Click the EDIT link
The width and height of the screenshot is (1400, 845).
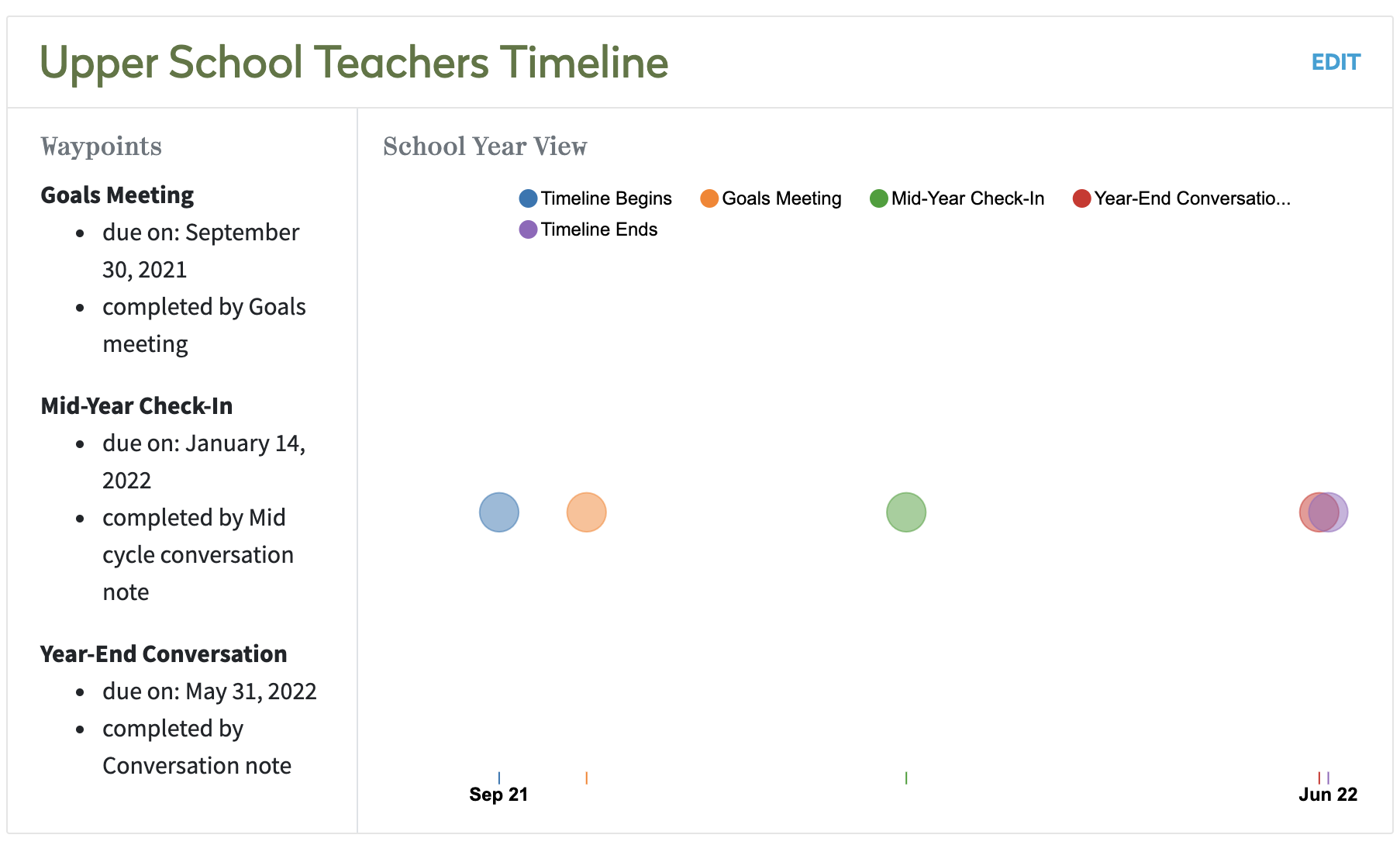tap(1335, 62)
